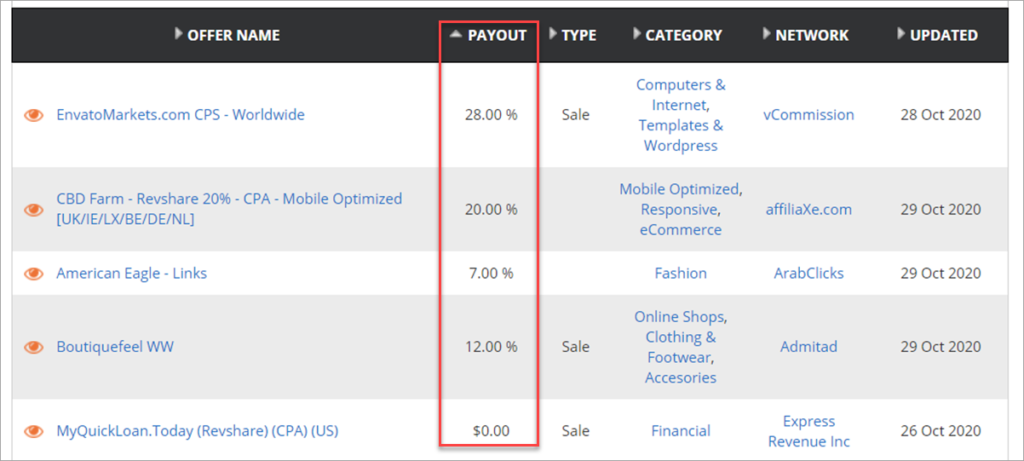Open the EnvatoMarkets.com CPS - Worldwide offer

[180, 115]
